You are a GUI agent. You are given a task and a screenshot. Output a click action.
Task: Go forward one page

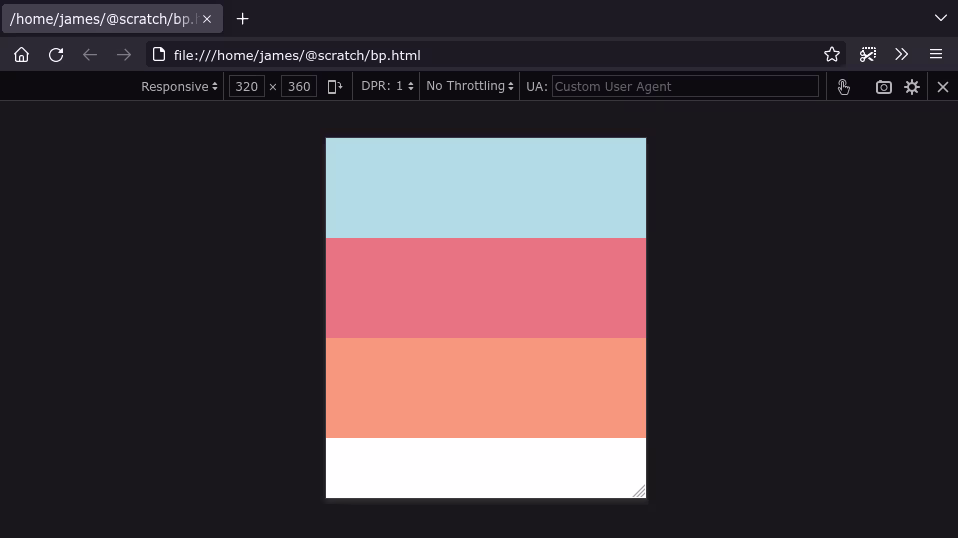click(124, 55)
